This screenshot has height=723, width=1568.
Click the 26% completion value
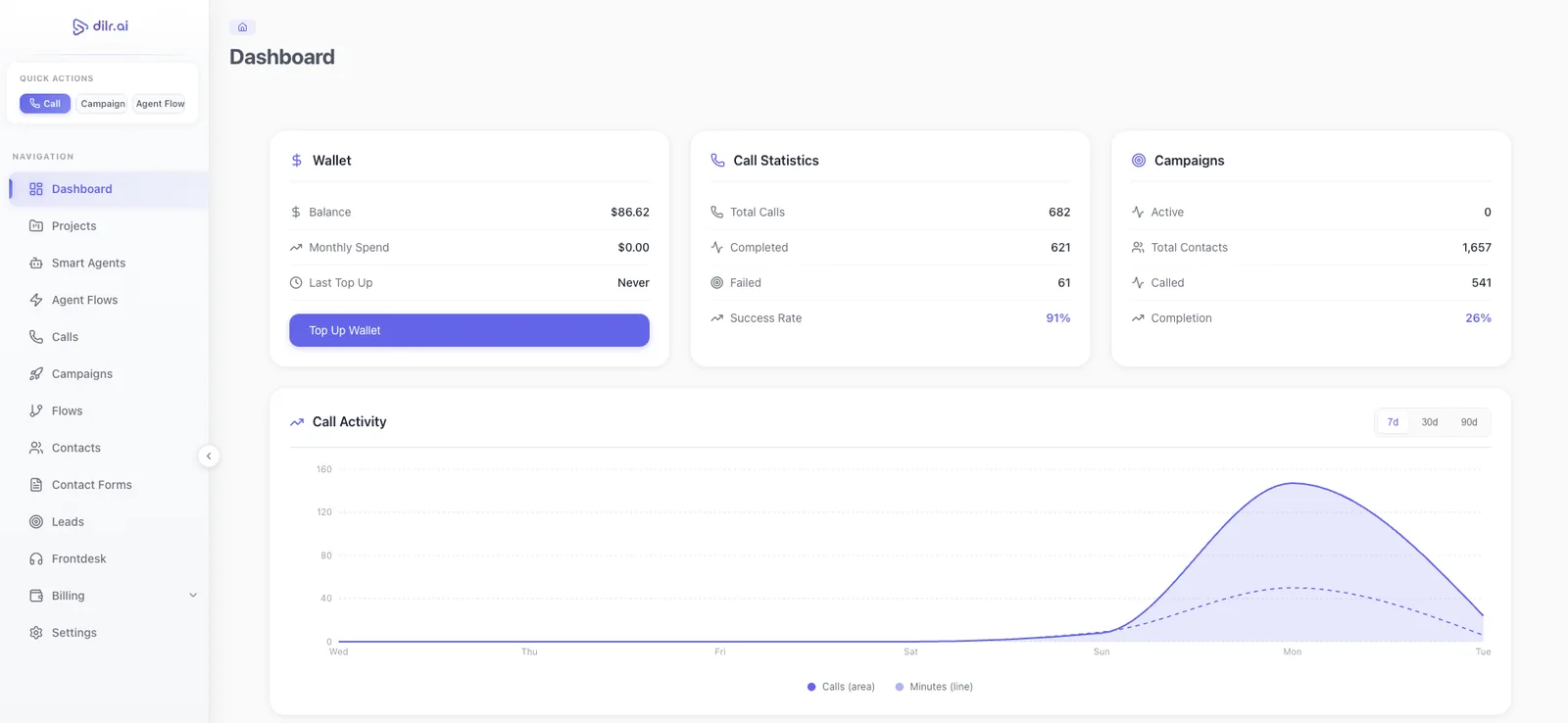(x=1479, y=318)
